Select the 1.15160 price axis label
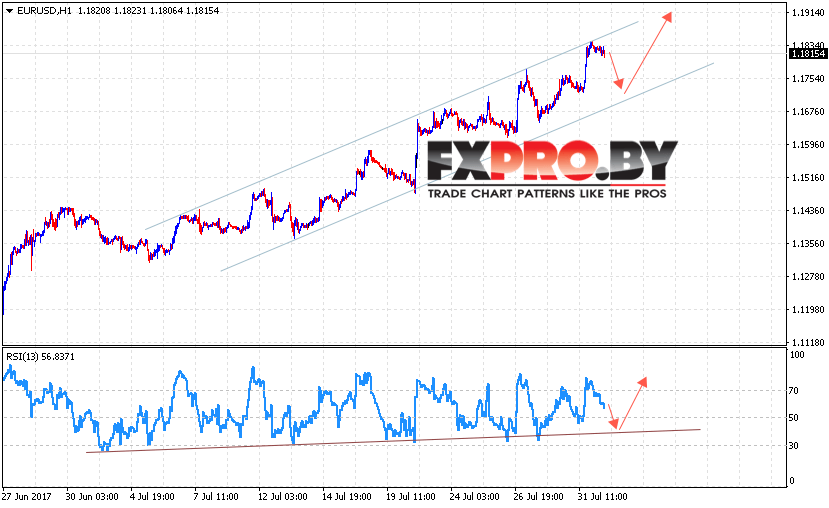The width and height of the screenshot is (829, 508). click(808, 178)
